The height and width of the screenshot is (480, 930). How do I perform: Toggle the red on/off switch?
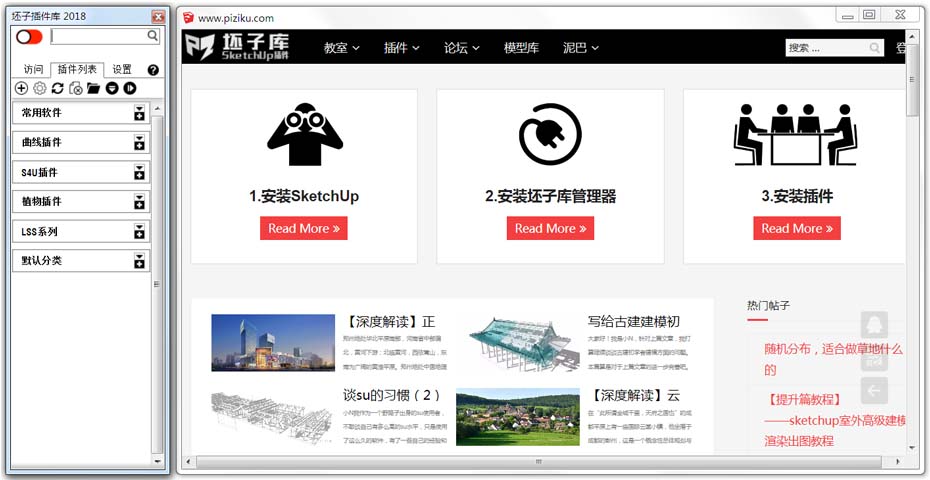coord(29,36)
